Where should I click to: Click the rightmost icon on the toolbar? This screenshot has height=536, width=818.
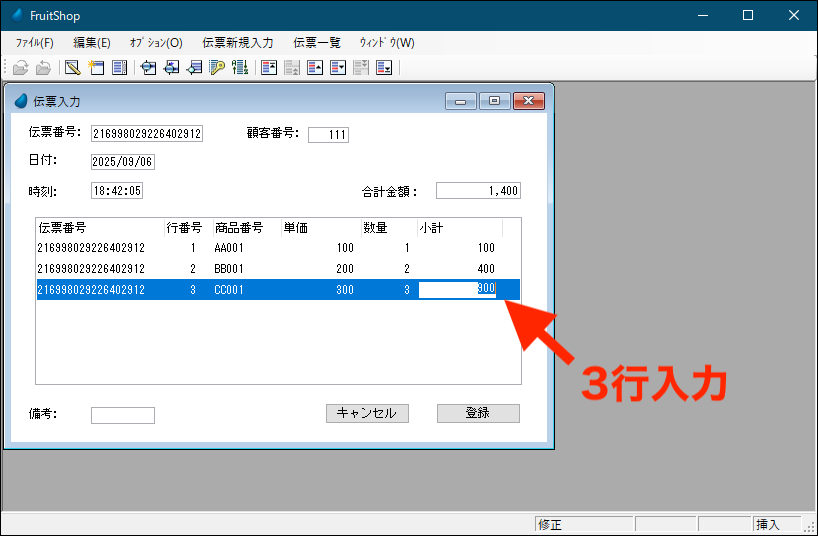tap(384, 68)
